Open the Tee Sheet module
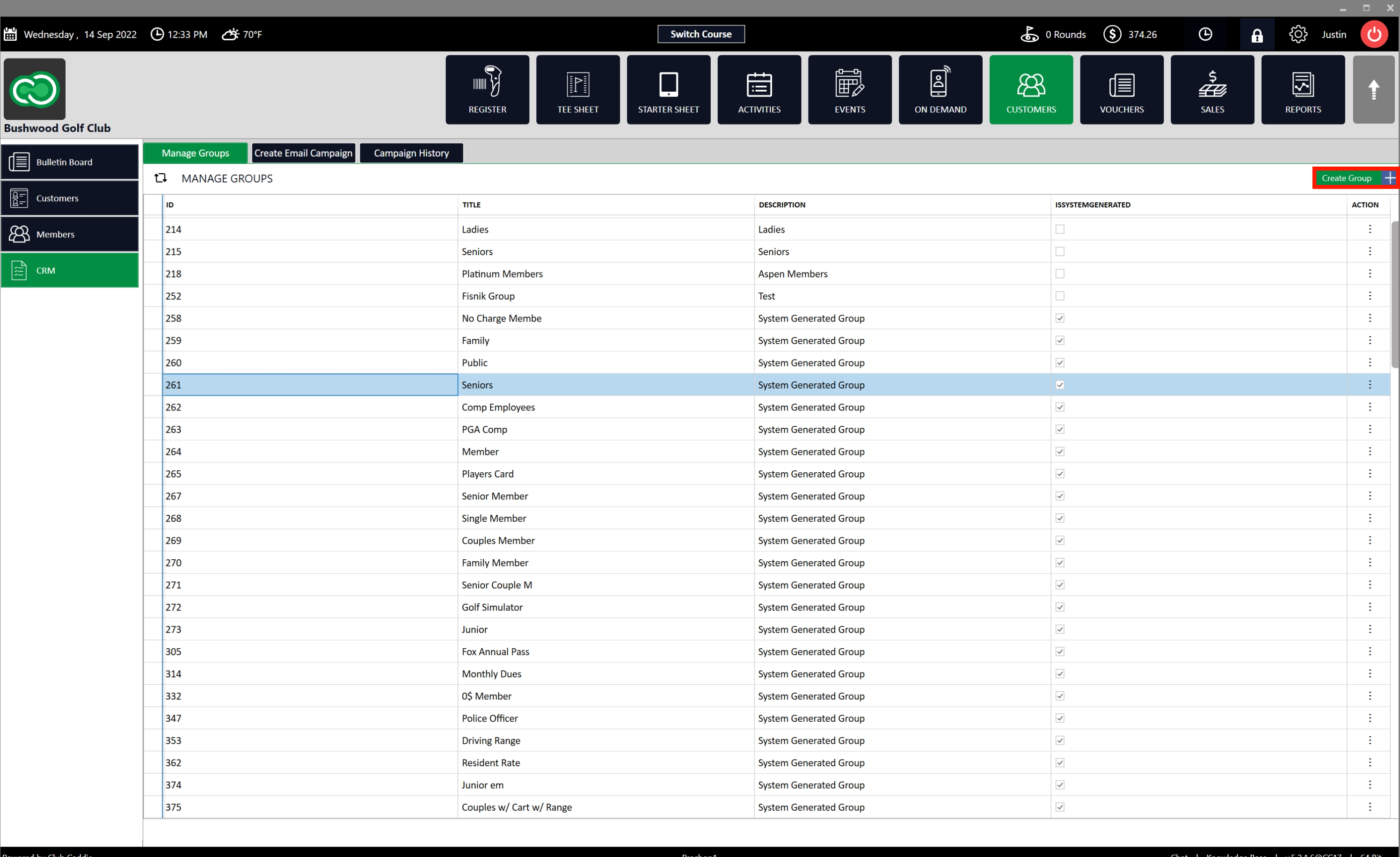Screen dimensions: 1400x857 (577, 90)
